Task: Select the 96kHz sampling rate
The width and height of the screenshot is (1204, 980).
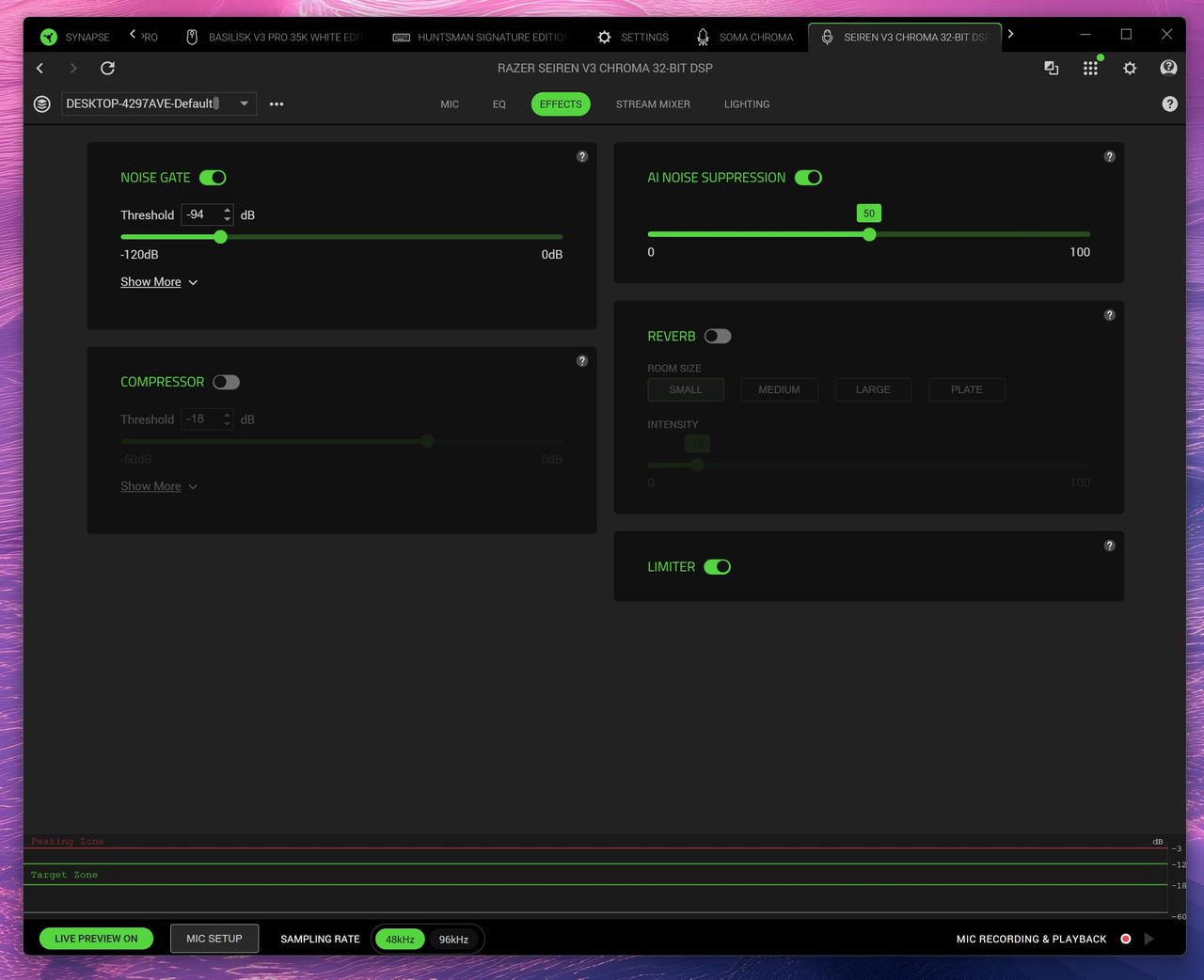Action: coord(453,940)
